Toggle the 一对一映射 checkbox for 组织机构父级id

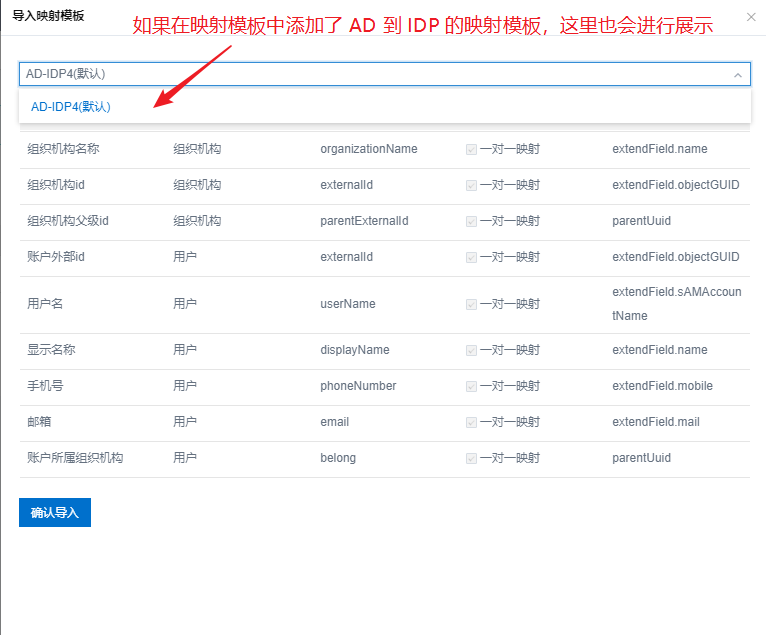471,221
